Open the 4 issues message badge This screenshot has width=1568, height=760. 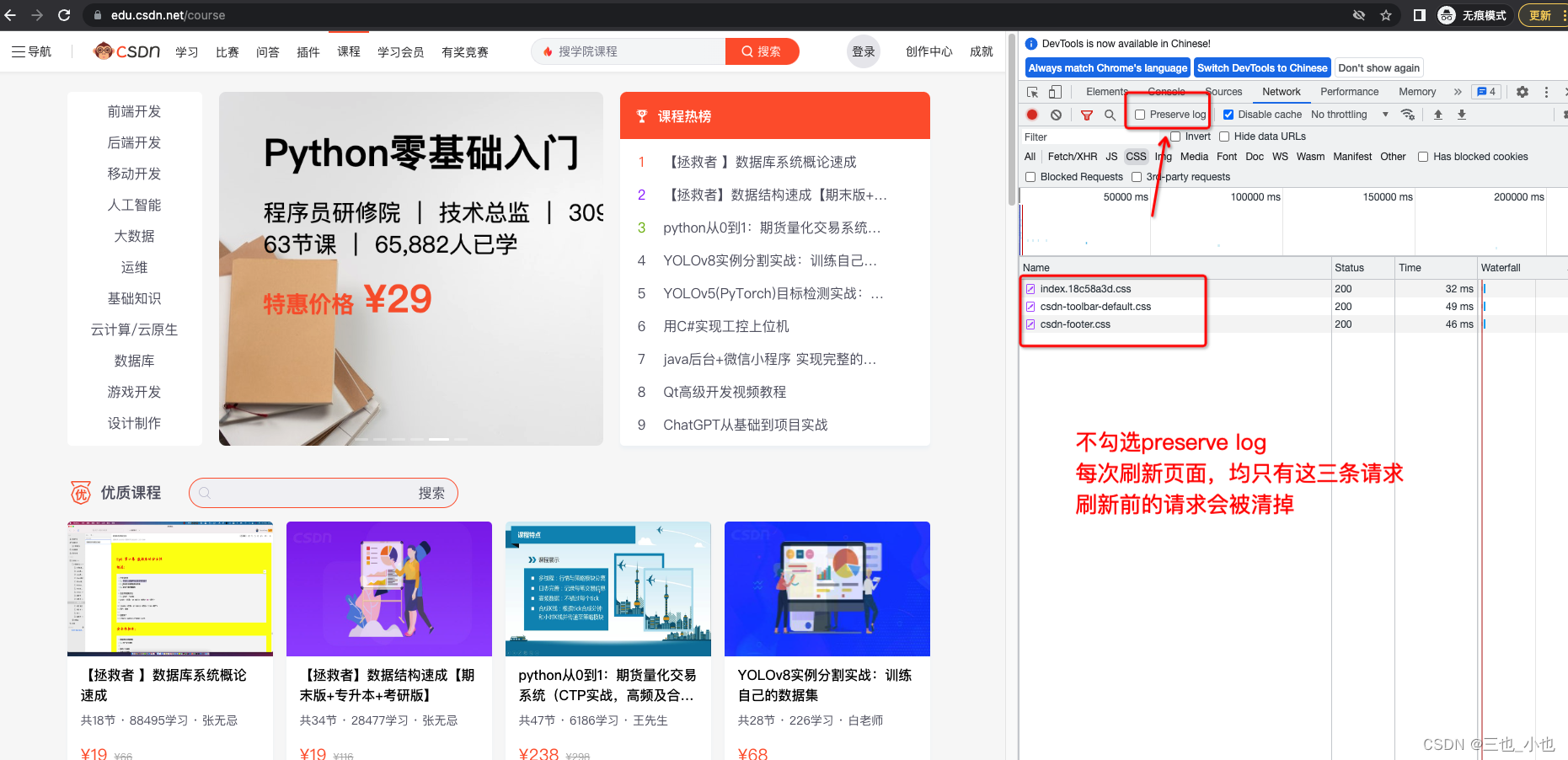click(1486, 92)
